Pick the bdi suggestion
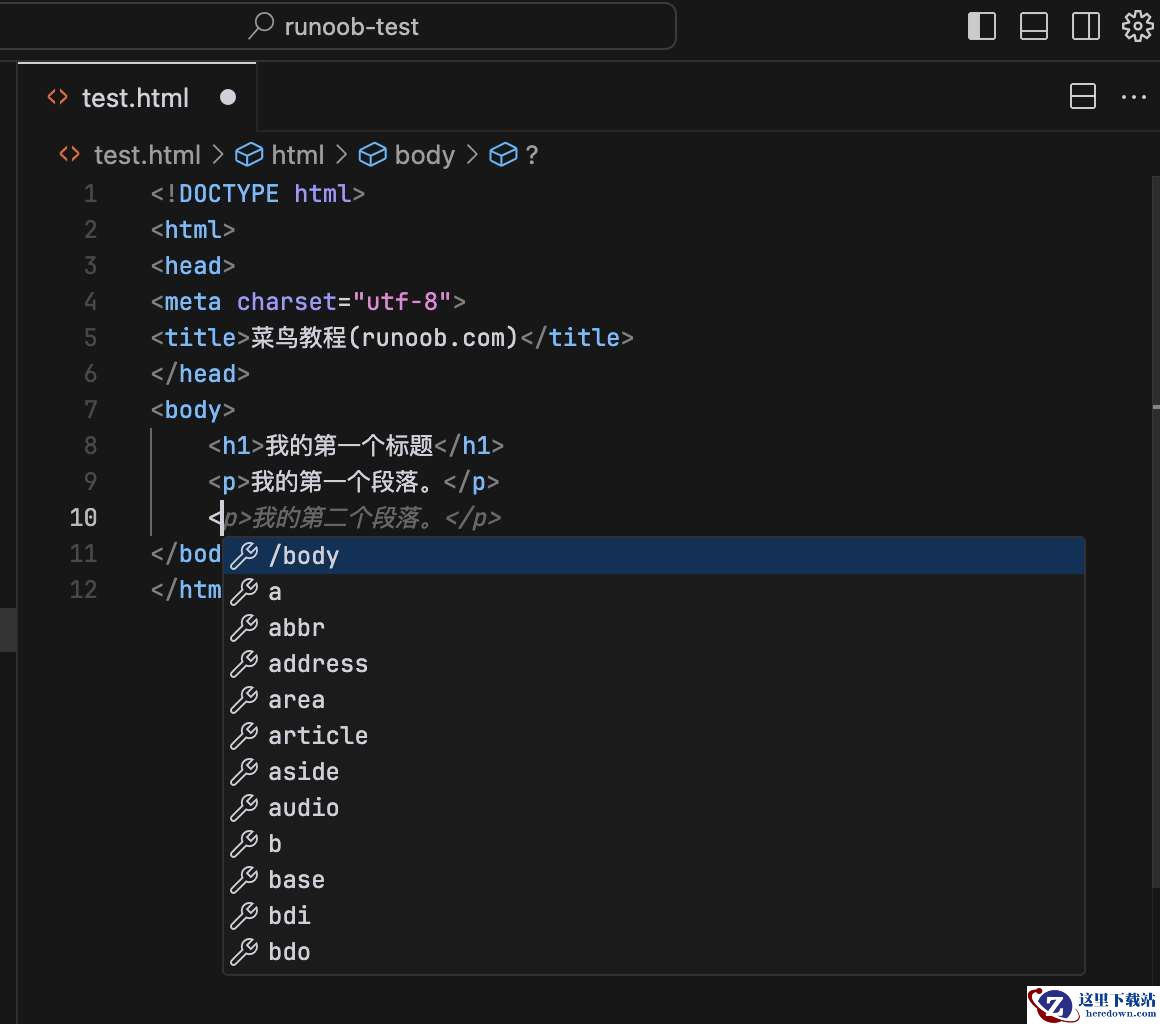Screen dimensions: 1160x1024 pyautogui.click(x=654, y=916)
